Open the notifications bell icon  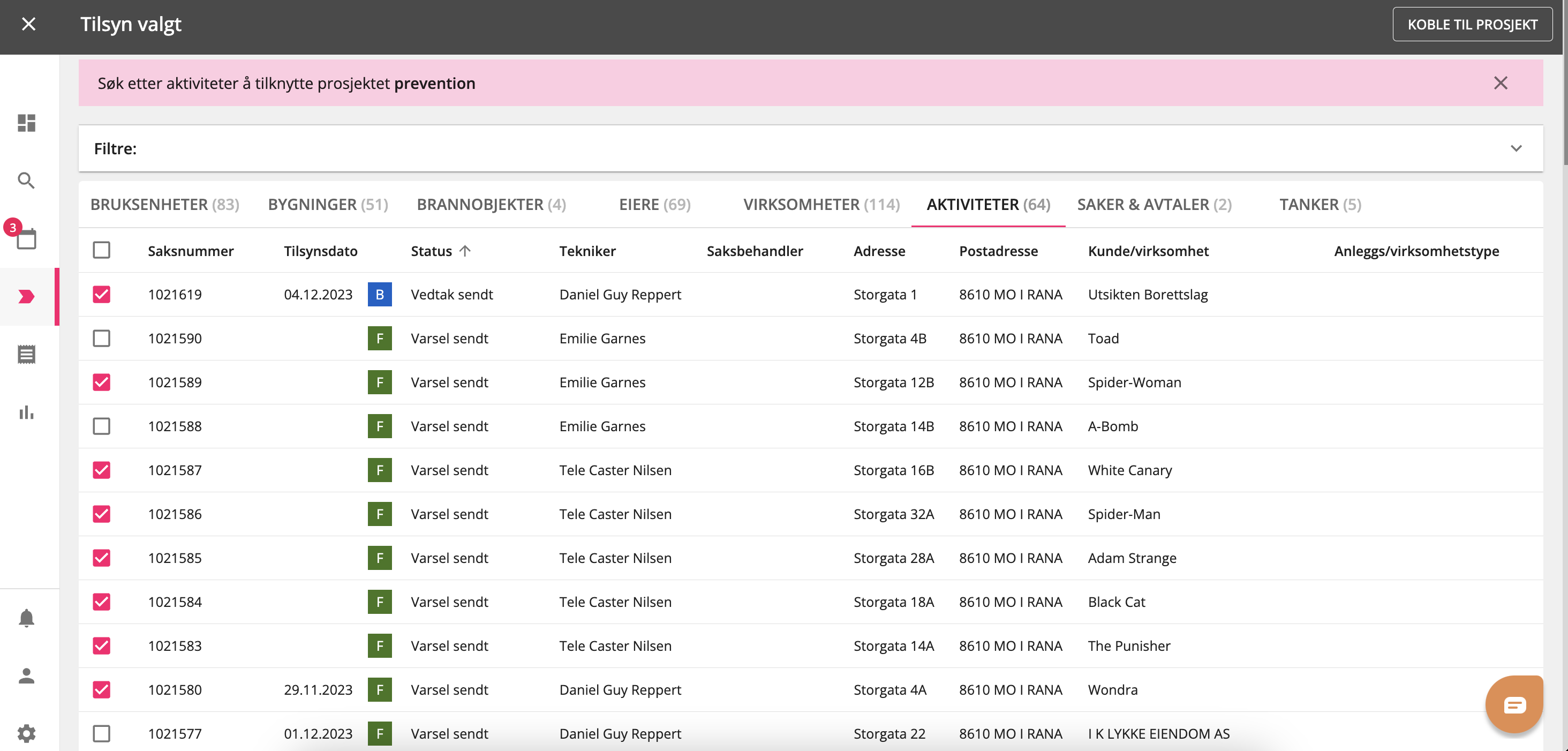pyautogui.click(x=26, y=618)
